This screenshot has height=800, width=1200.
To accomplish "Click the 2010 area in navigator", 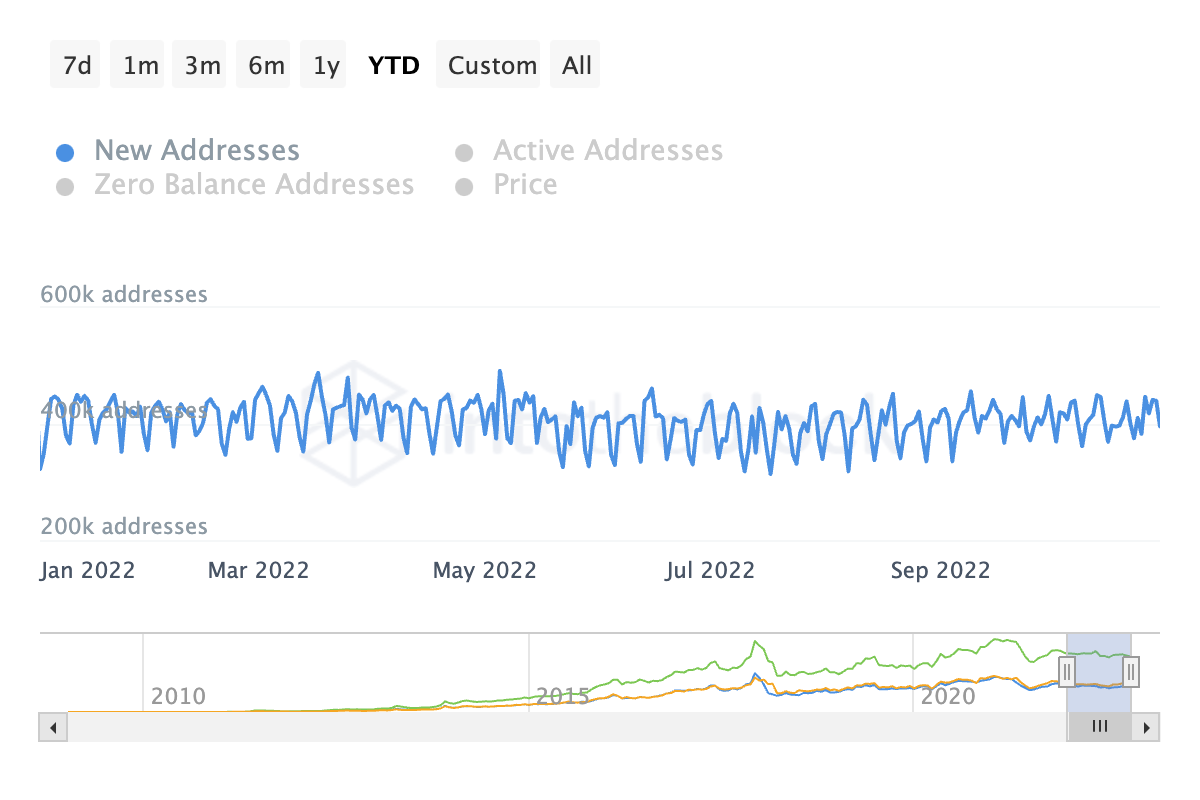I will [178, 695].
